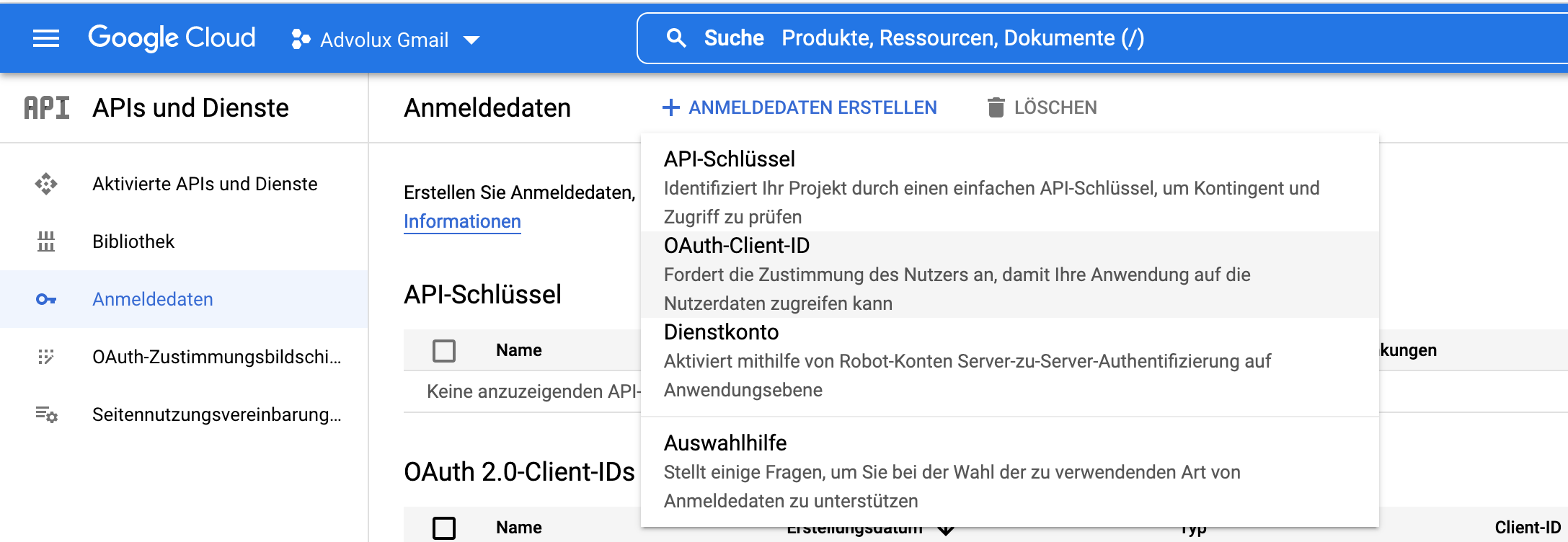Toggle select-all checkbox in OAuth 2.0-Client-IDs table
This screenshot has width=1568, height=542.
(444, 528)
